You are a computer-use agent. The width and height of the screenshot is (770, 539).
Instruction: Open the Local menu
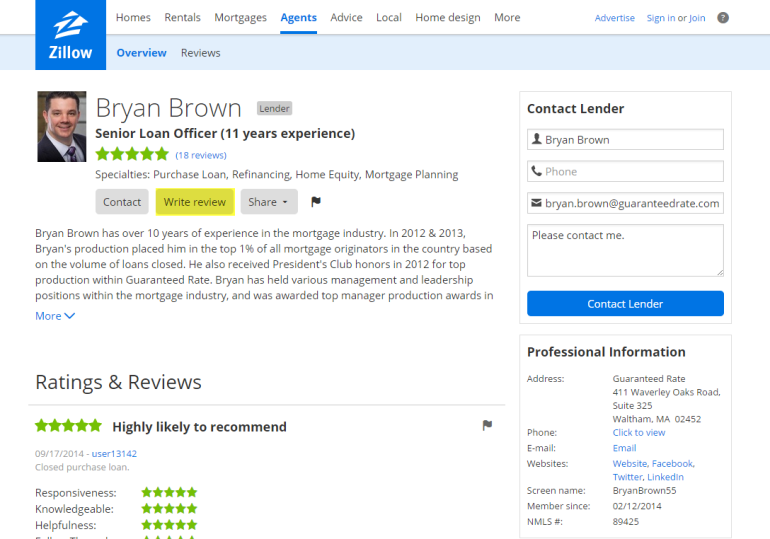[x=389, y=18]
